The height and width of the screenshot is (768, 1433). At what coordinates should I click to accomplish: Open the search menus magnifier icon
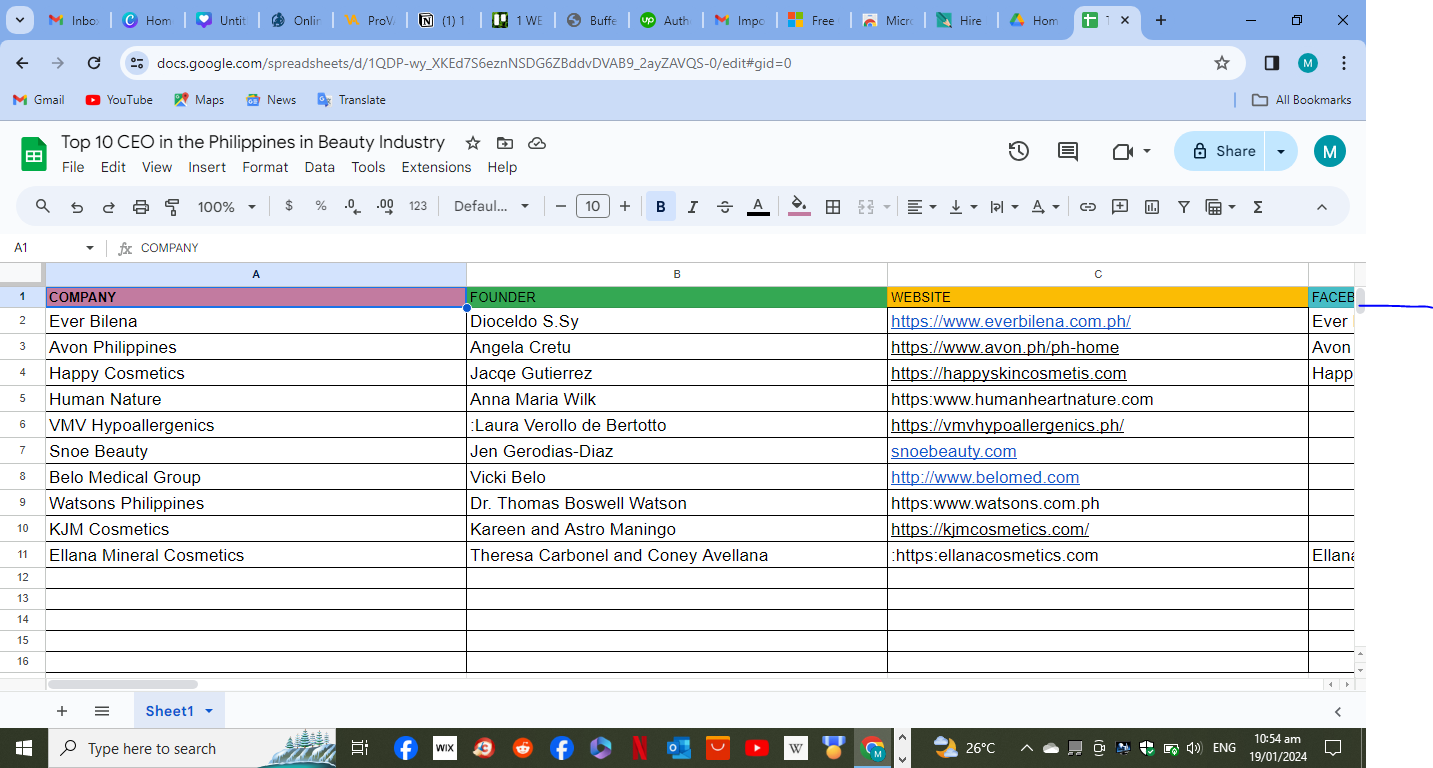click(x=43, y=206)
